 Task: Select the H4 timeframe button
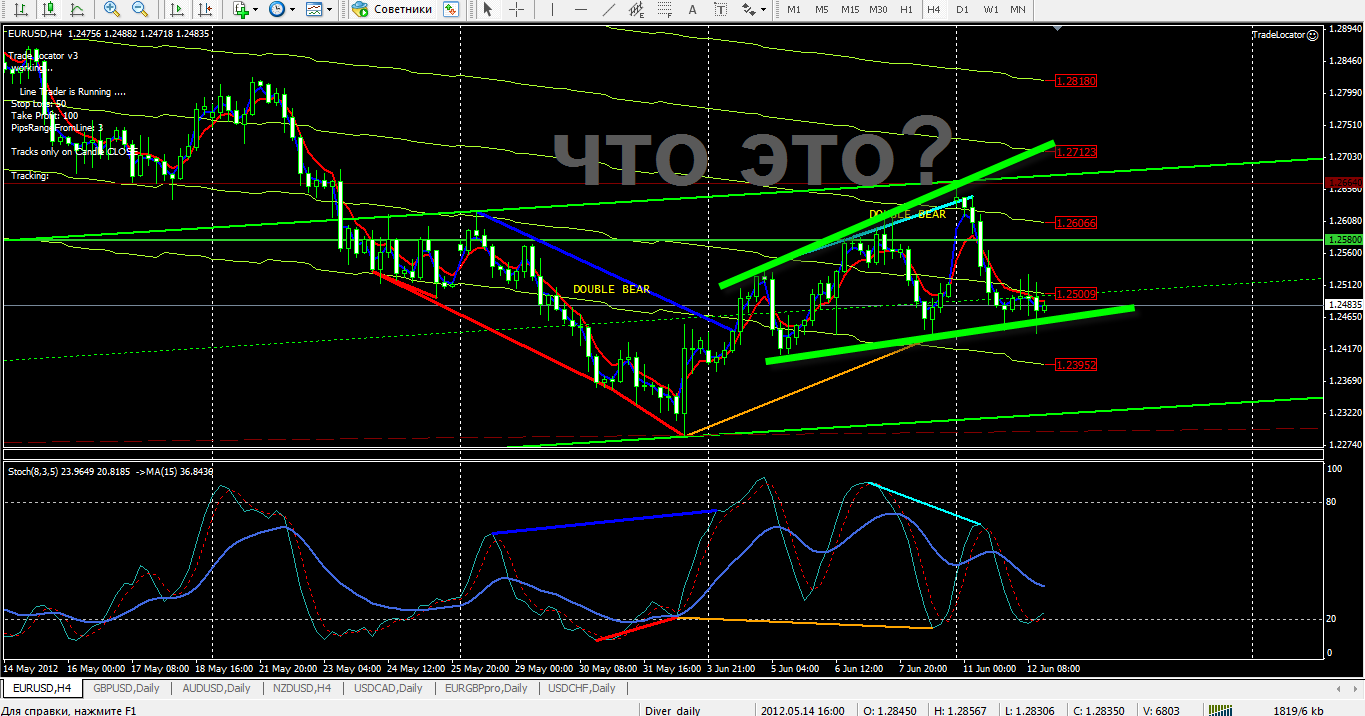[x=934, y=9]
